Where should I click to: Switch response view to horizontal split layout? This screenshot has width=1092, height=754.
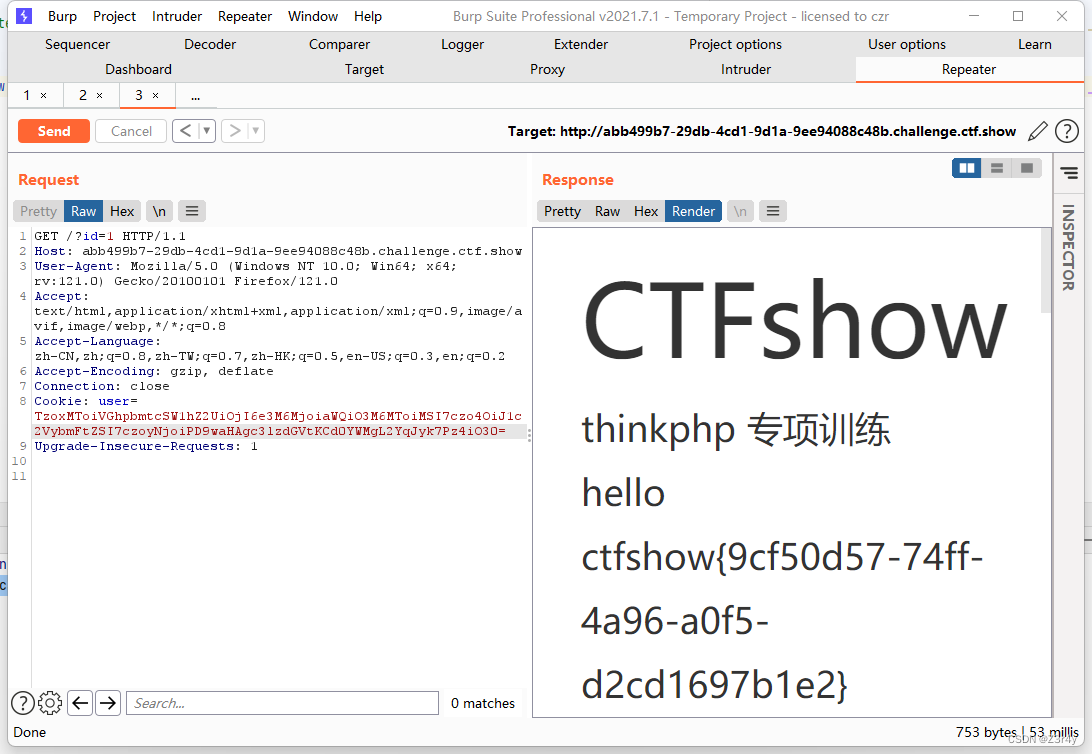(996, 167)
